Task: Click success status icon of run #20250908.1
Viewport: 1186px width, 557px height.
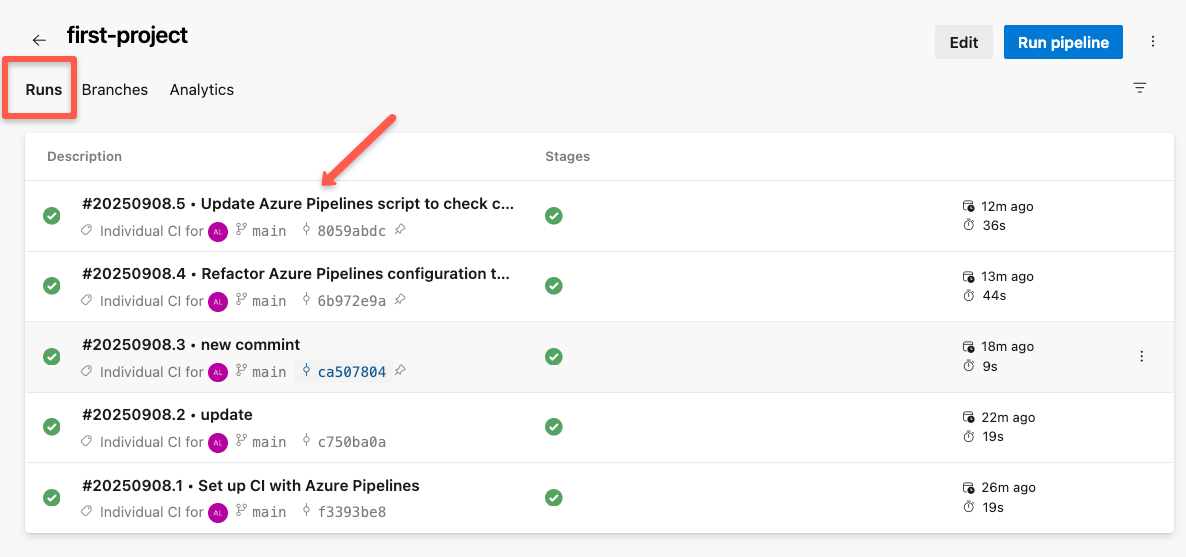Action: [x=51, y=497]
